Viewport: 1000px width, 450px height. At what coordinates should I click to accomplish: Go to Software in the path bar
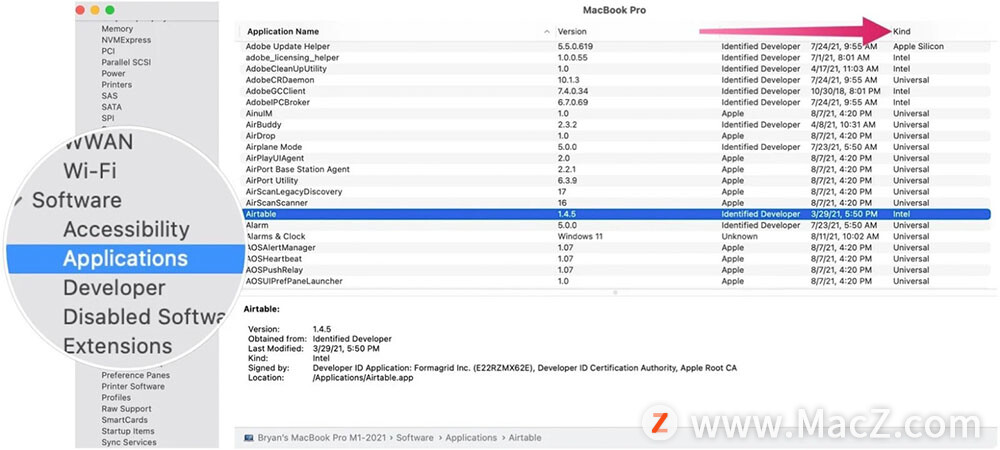(415, 438)
